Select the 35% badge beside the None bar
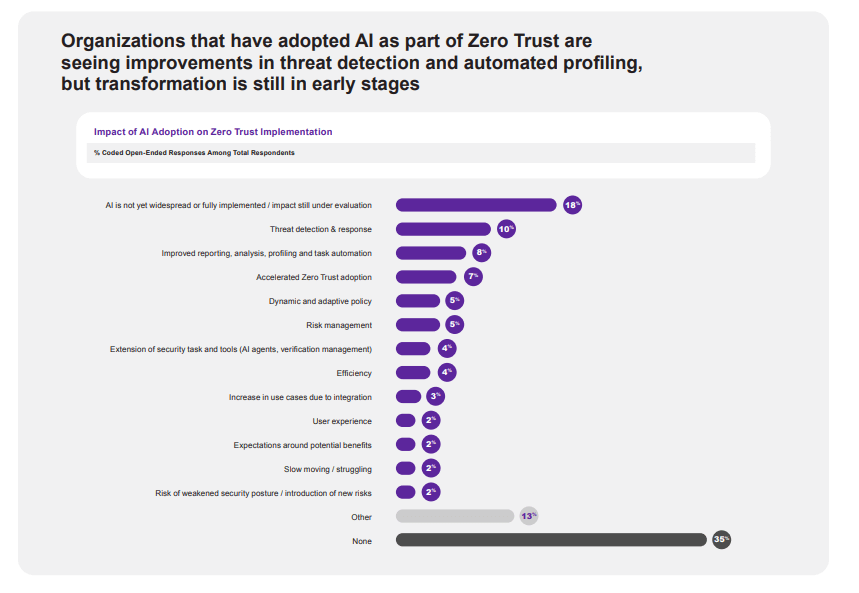Screen dimensions: 859x593 click(x=721, y=540)
